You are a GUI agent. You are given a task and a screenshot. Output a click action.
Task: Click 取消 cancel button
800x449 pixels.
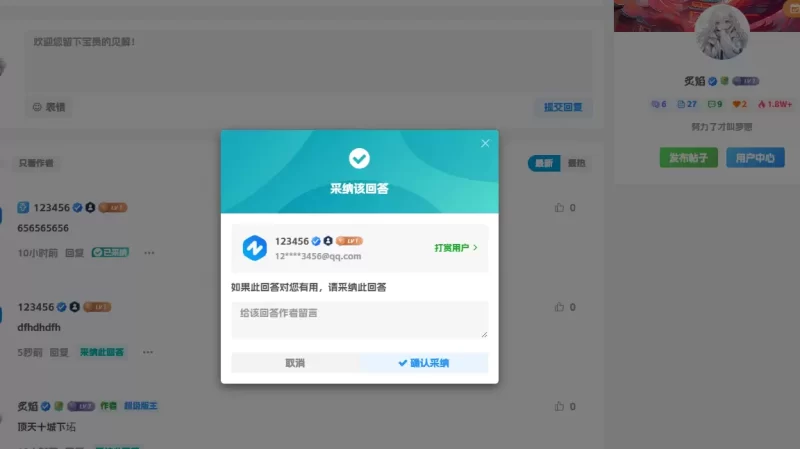(x=295, y=363)
